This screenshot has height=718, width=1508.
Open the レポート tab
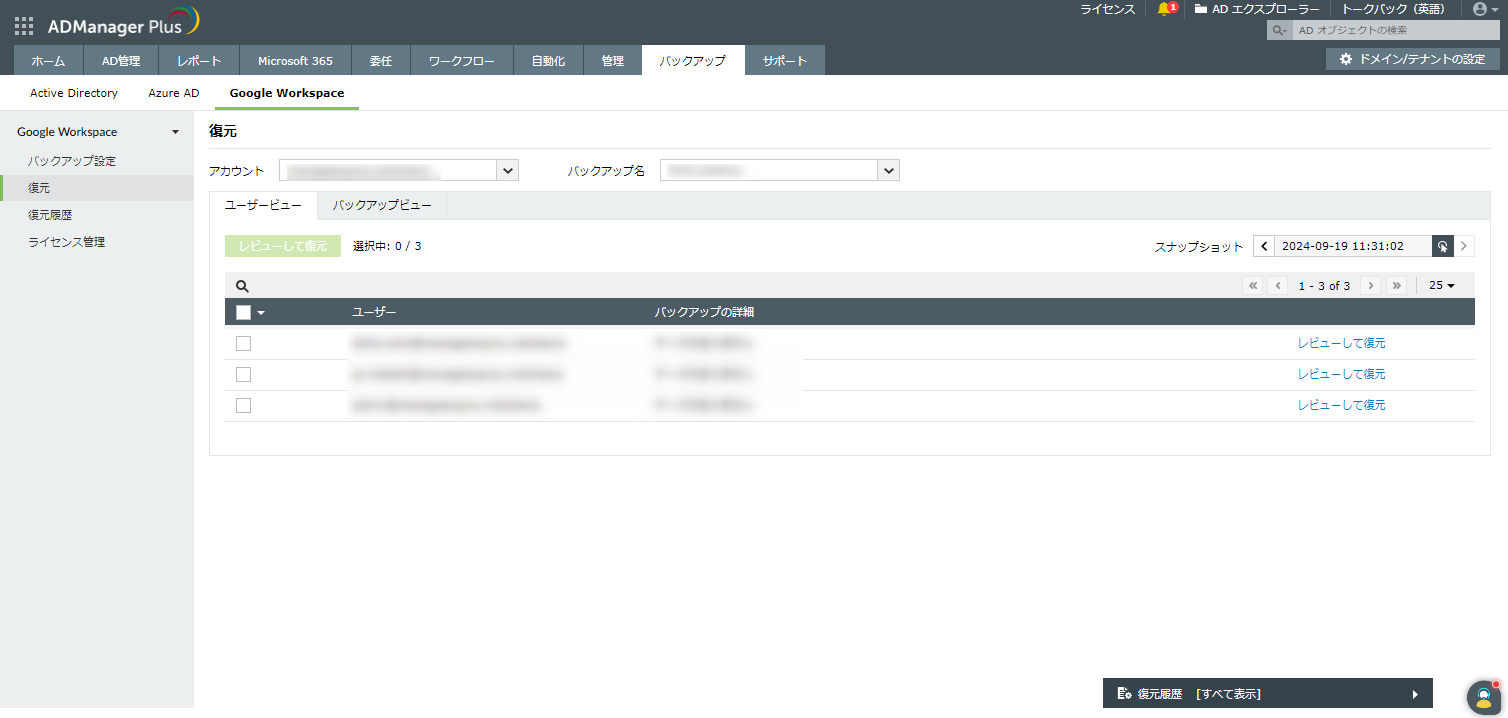tap(199, 61)
